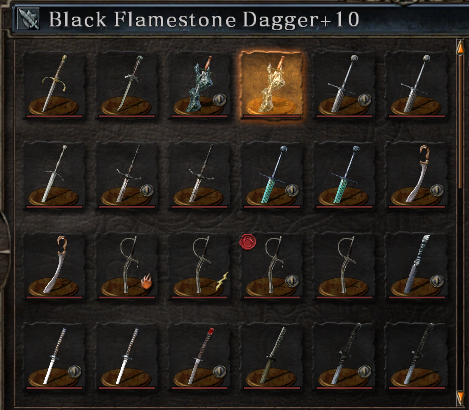Click the scroll down arrow
This screenshot has height=410, width=469.
point(460,397)
